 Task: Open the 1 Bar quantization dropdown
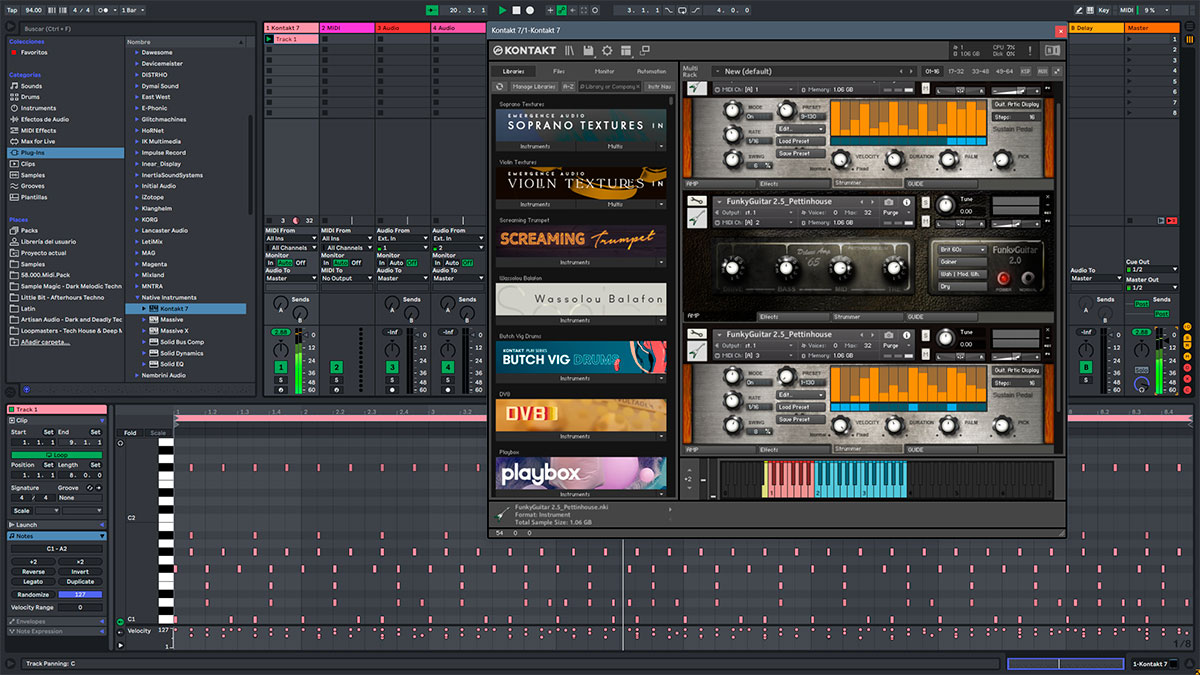(x=131, y=10)
